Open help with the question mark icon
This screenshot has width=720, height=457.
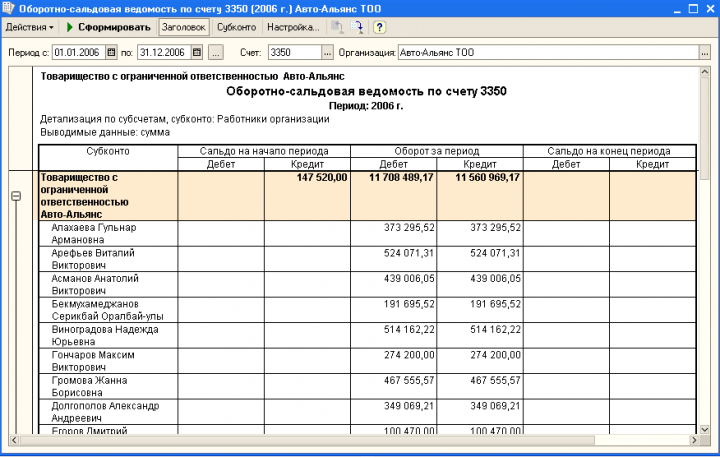point(379,27)
